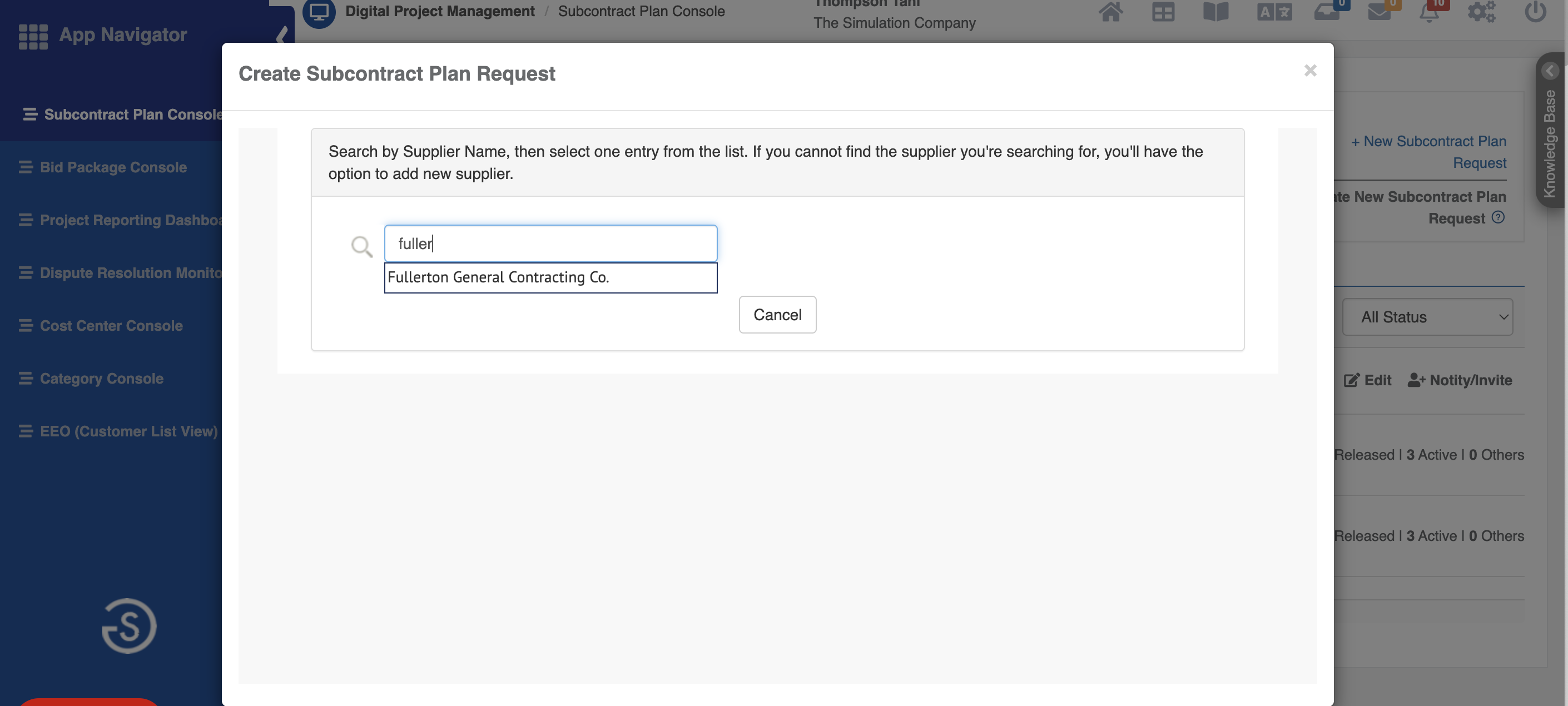Open Category Console menu item
The image size is (1568, 706).
click(102, 379)
